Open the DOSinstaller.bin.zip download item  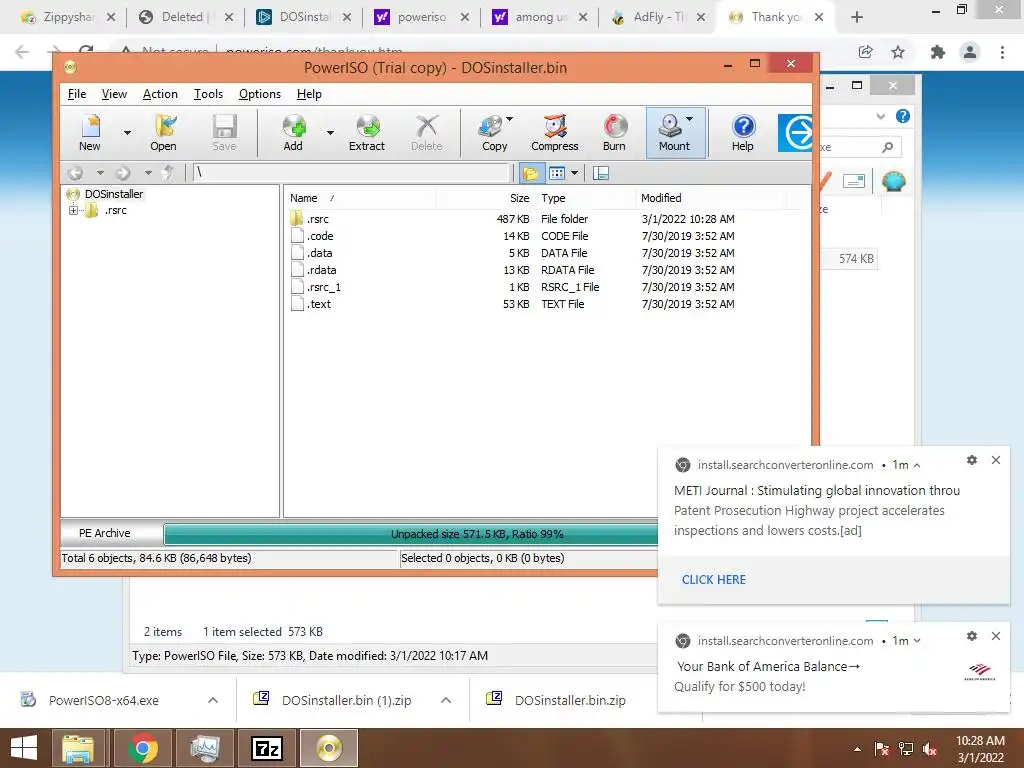coord(570,700)
